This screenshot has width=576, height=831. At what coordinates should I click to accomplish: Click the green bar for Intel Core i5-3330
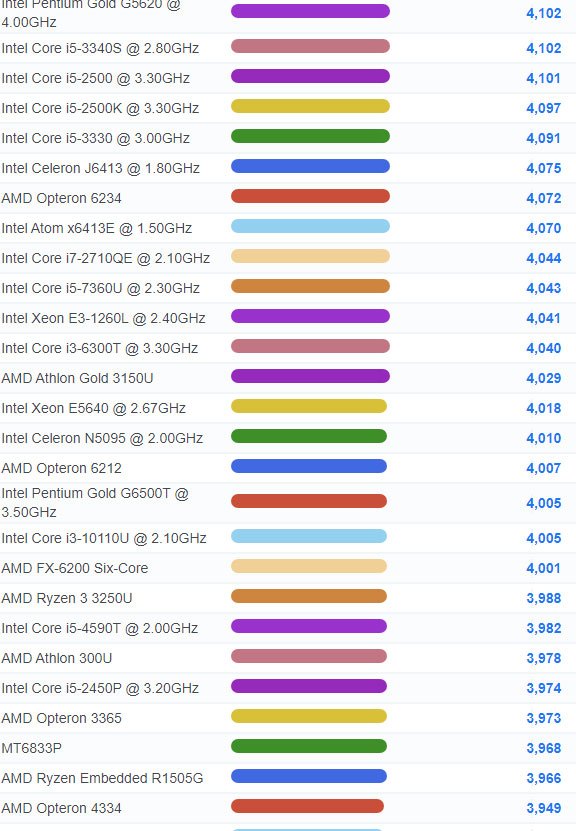[310, 136]
